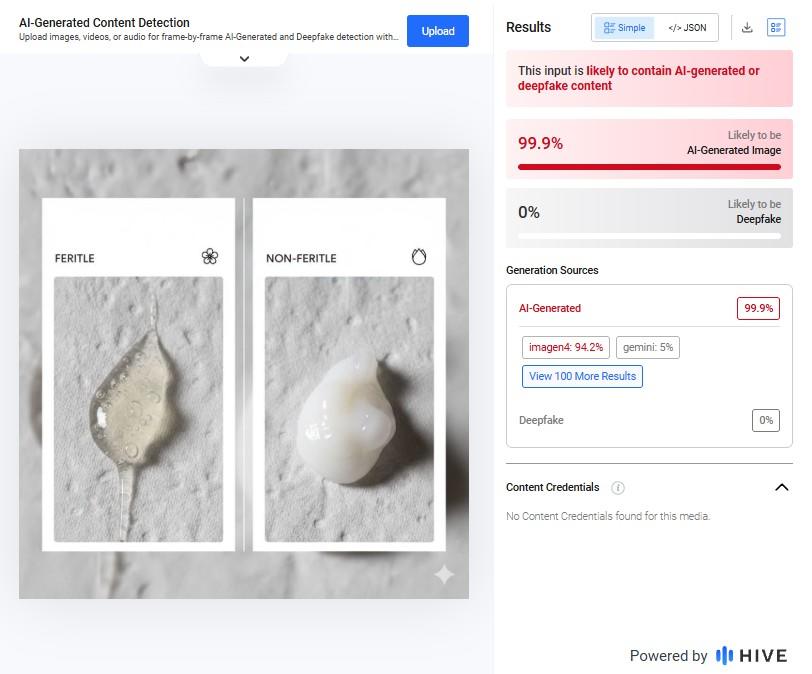This screenshot has height=674, width=812.
Task: Switch to the JSON results view
Action: 687,27
